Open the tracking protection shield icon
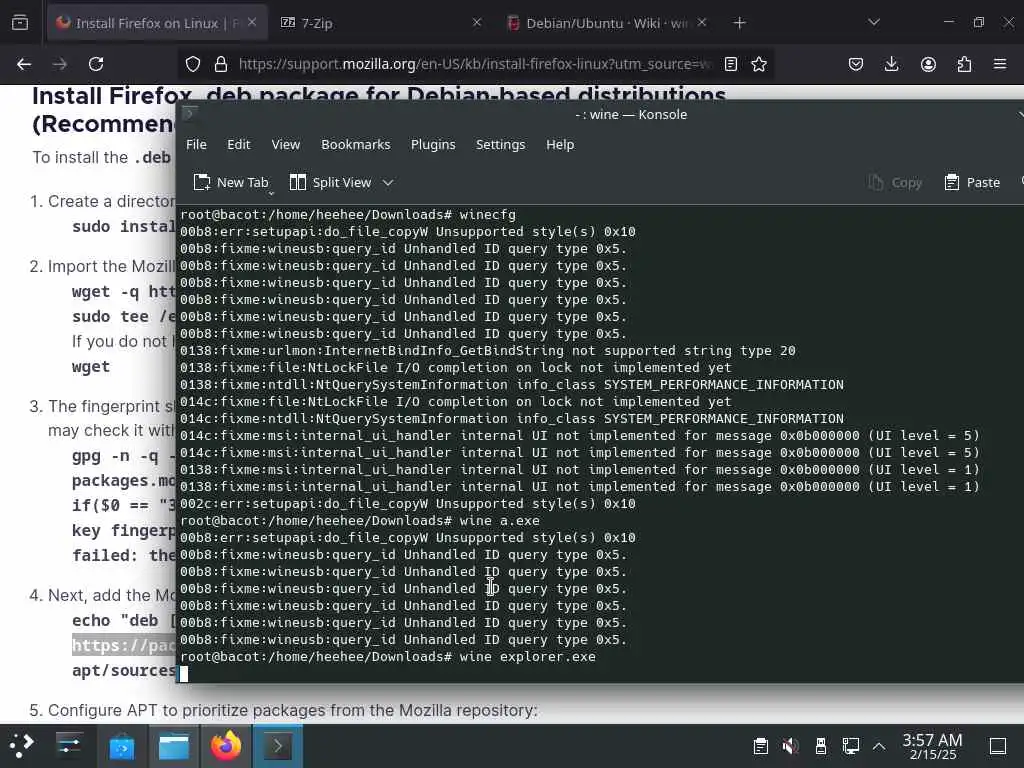1024x768 pixels. 193,64
